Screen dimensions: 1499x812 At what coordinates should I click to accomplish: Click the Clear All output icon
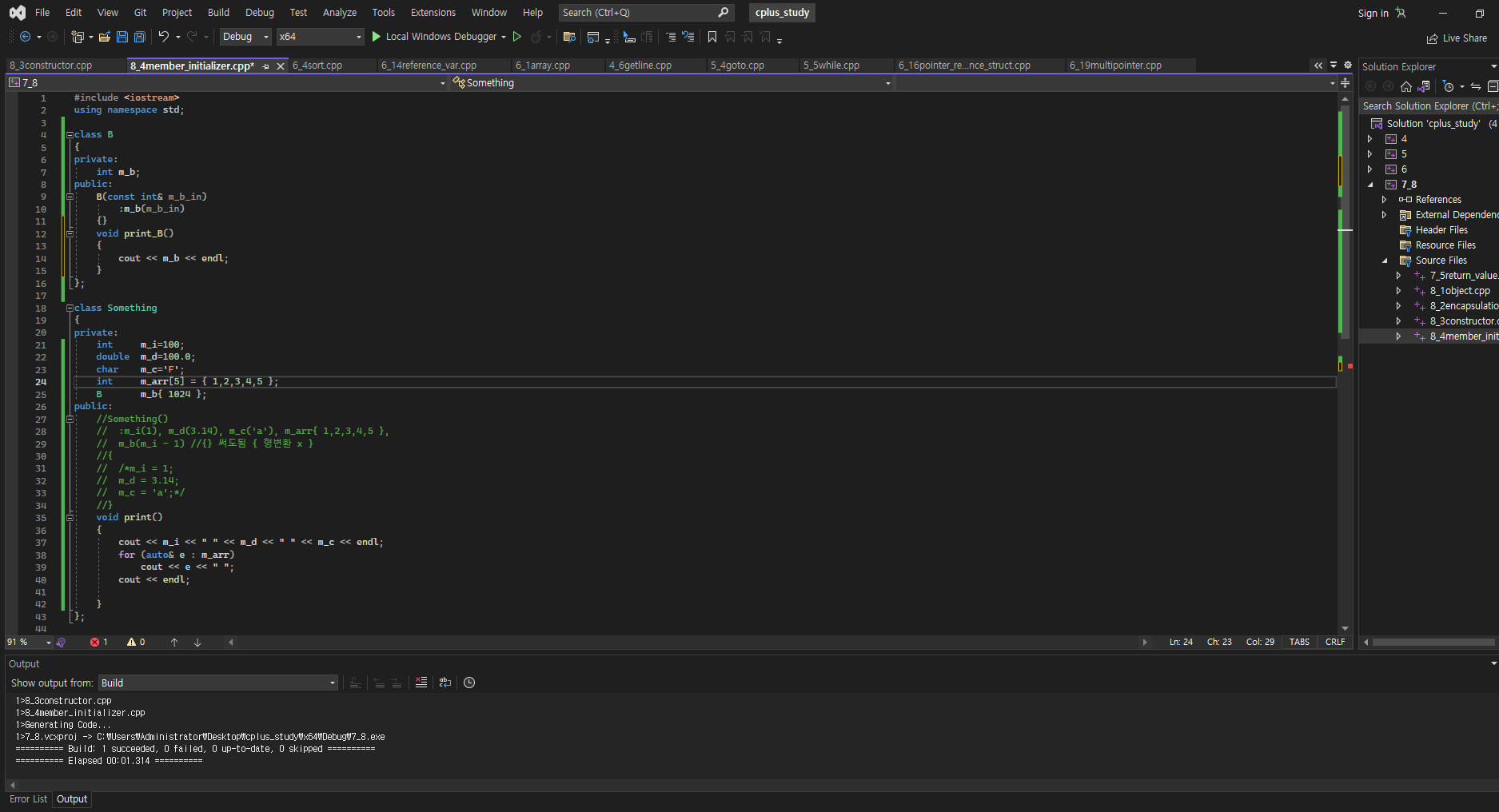pos(421,683)
